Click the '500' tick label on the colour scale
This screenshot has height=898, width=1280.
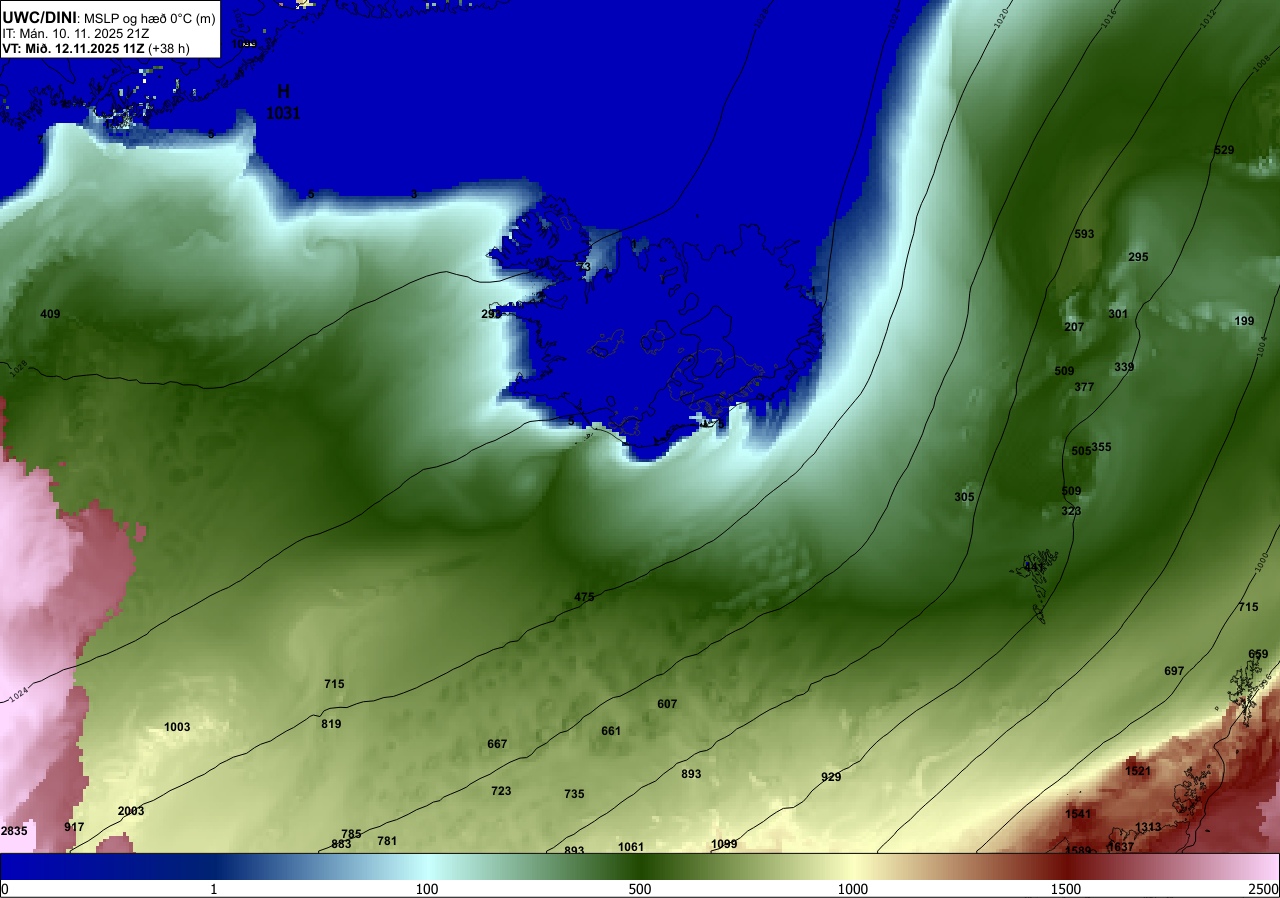click(x=640, y=889)
